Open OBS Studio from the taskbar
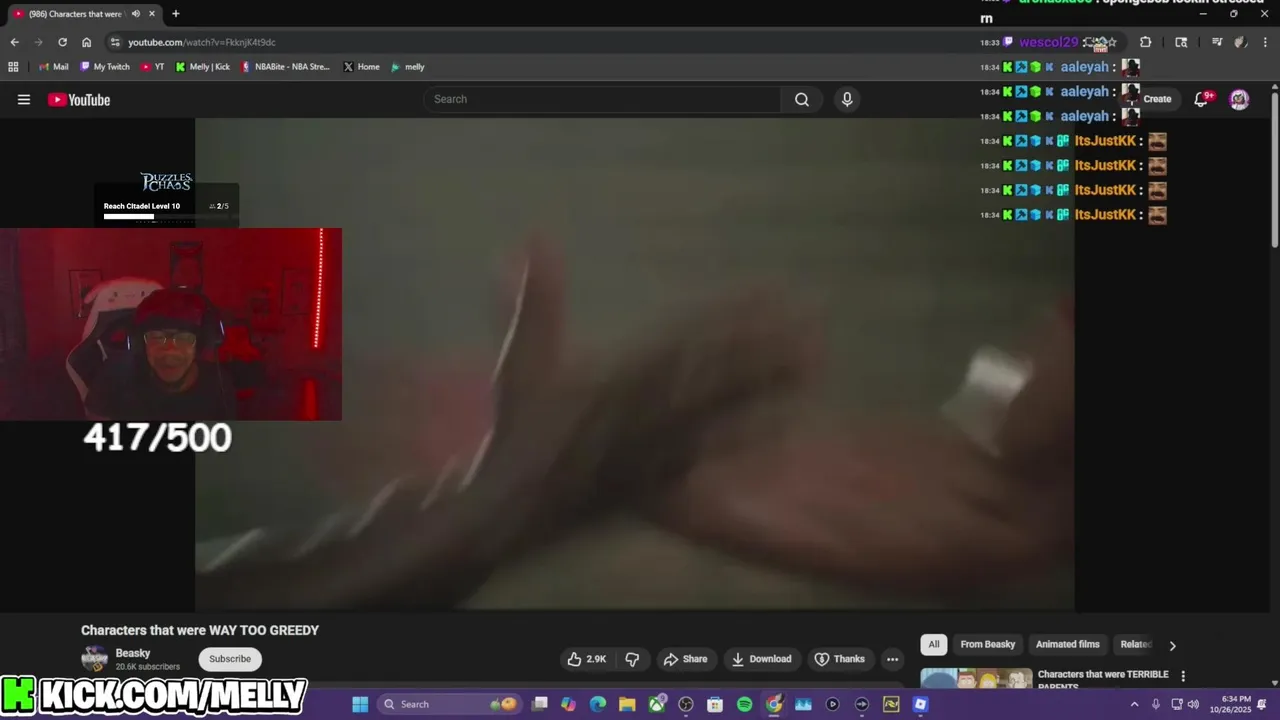The width and height of the screenshot is (1280, 720). [x=686, y=704]
